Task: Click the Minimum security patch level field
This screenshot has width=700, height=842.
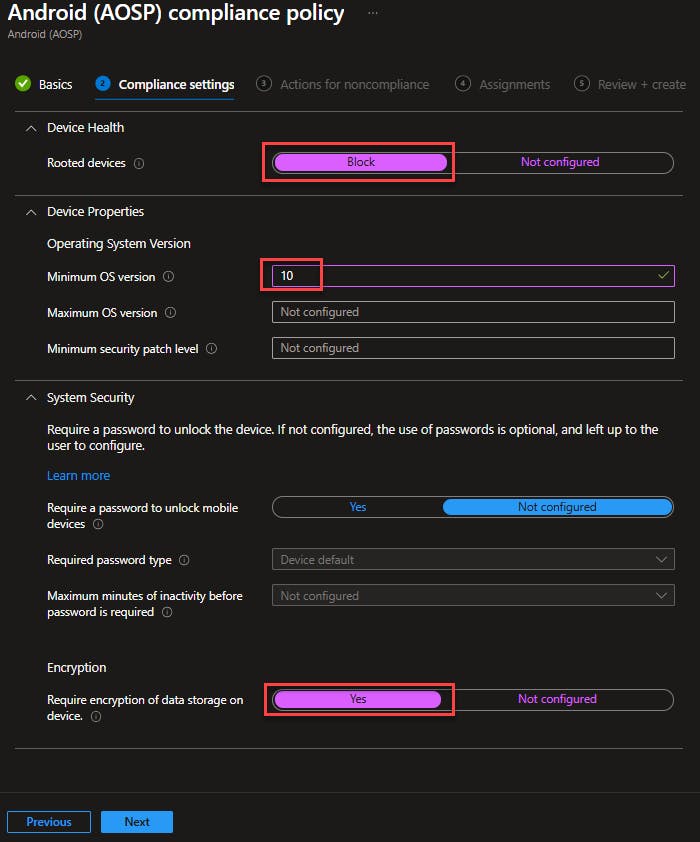Action: tap(473, 348)
